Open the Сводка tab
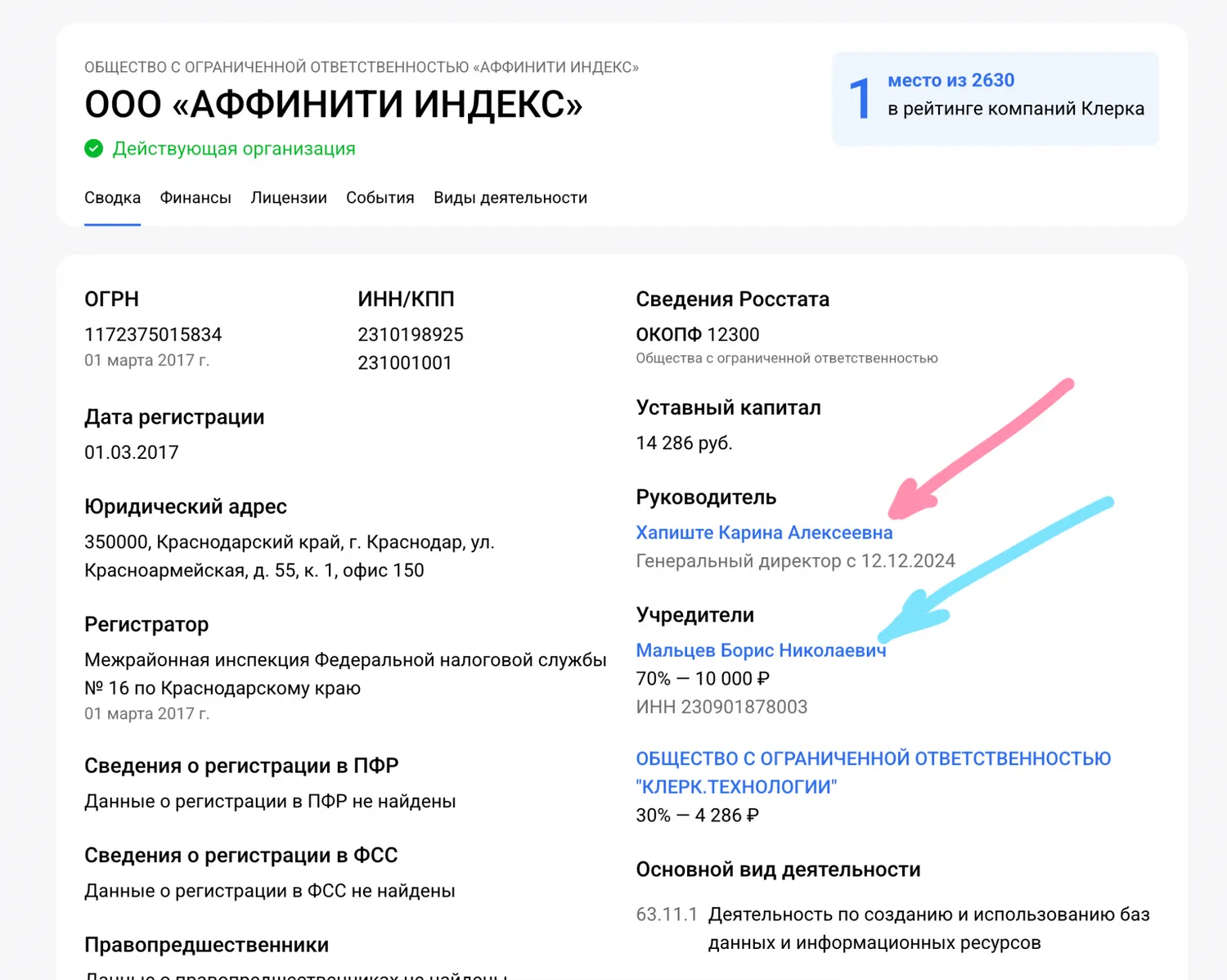The height and width of the screenshot is (980, 1227). point(112,198)
